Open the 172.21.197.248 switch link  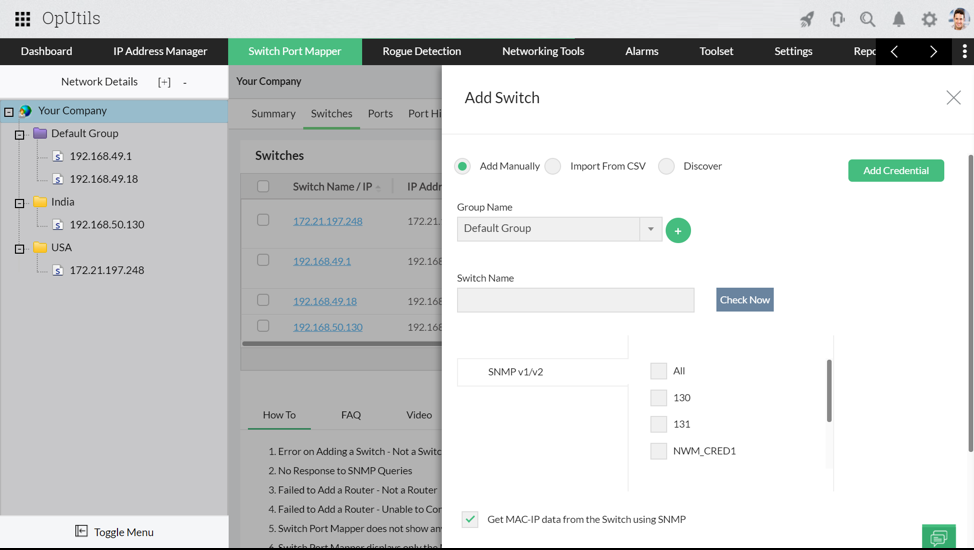coord(328,221)
